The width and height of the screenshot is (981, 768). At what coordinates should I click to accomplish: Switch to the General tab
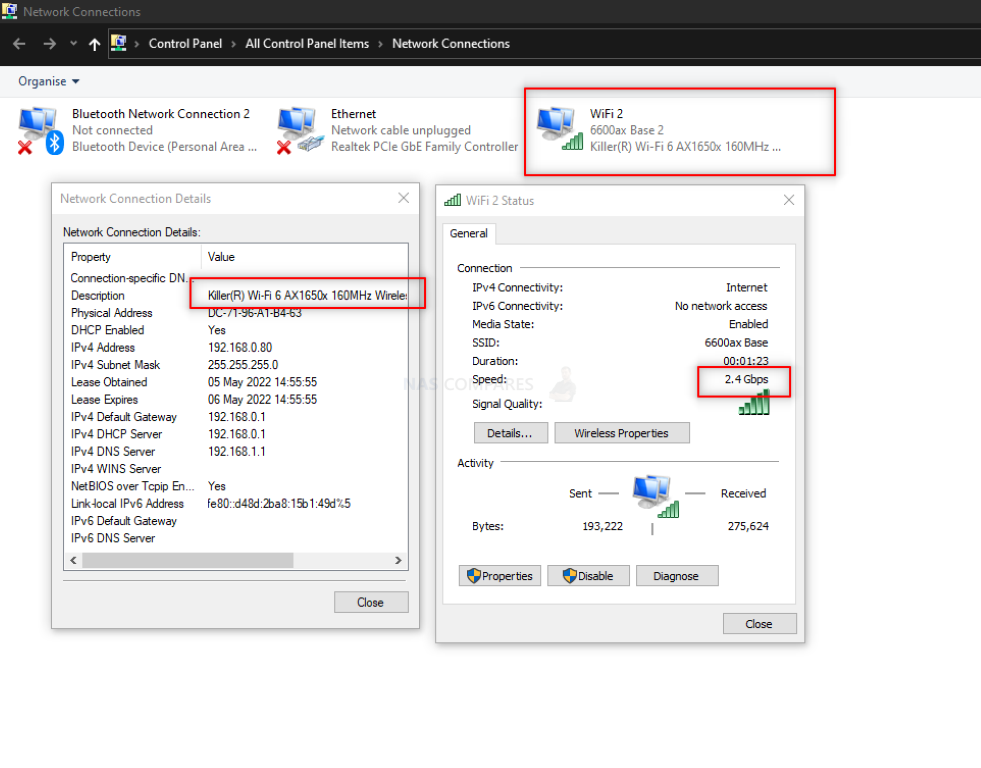469,233
